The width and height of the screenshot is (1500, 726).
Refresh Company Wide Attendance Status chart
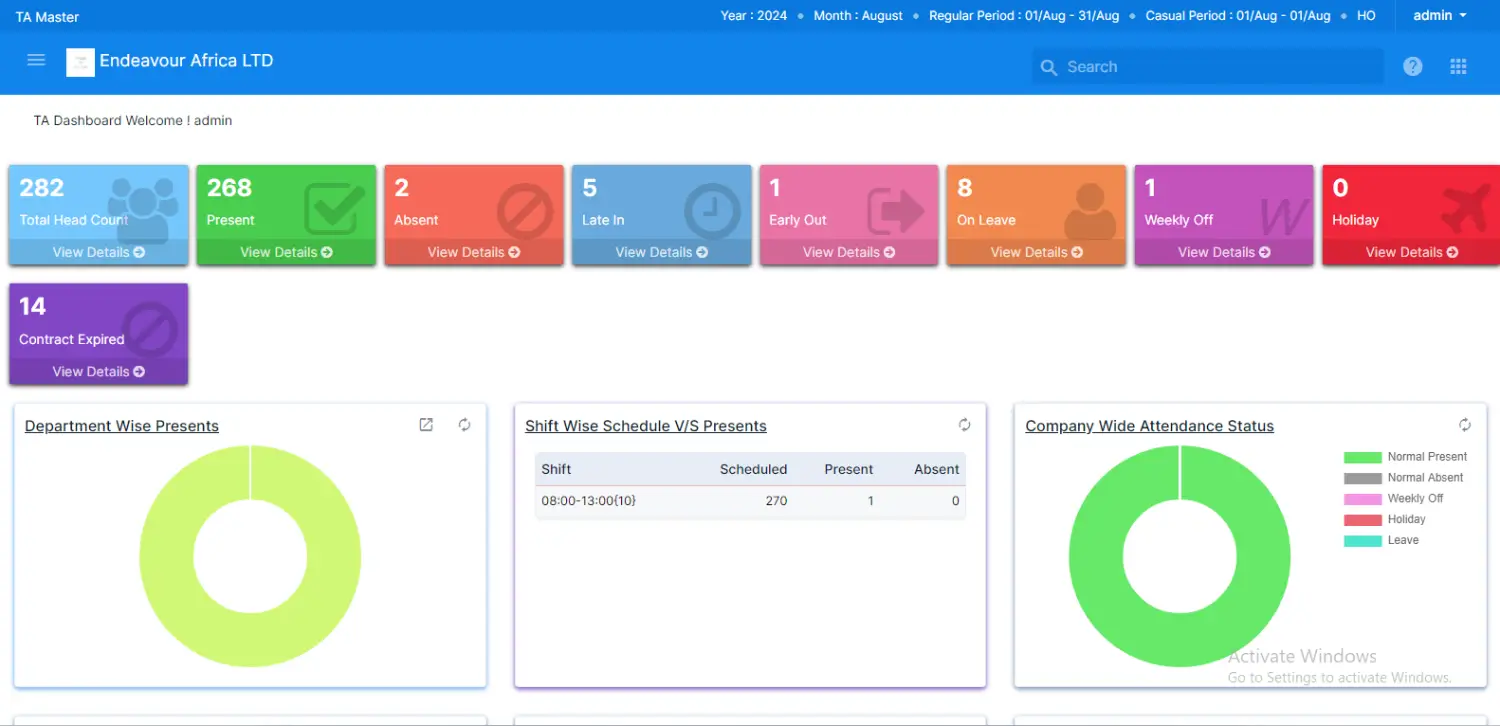[x=1464, y=425]
